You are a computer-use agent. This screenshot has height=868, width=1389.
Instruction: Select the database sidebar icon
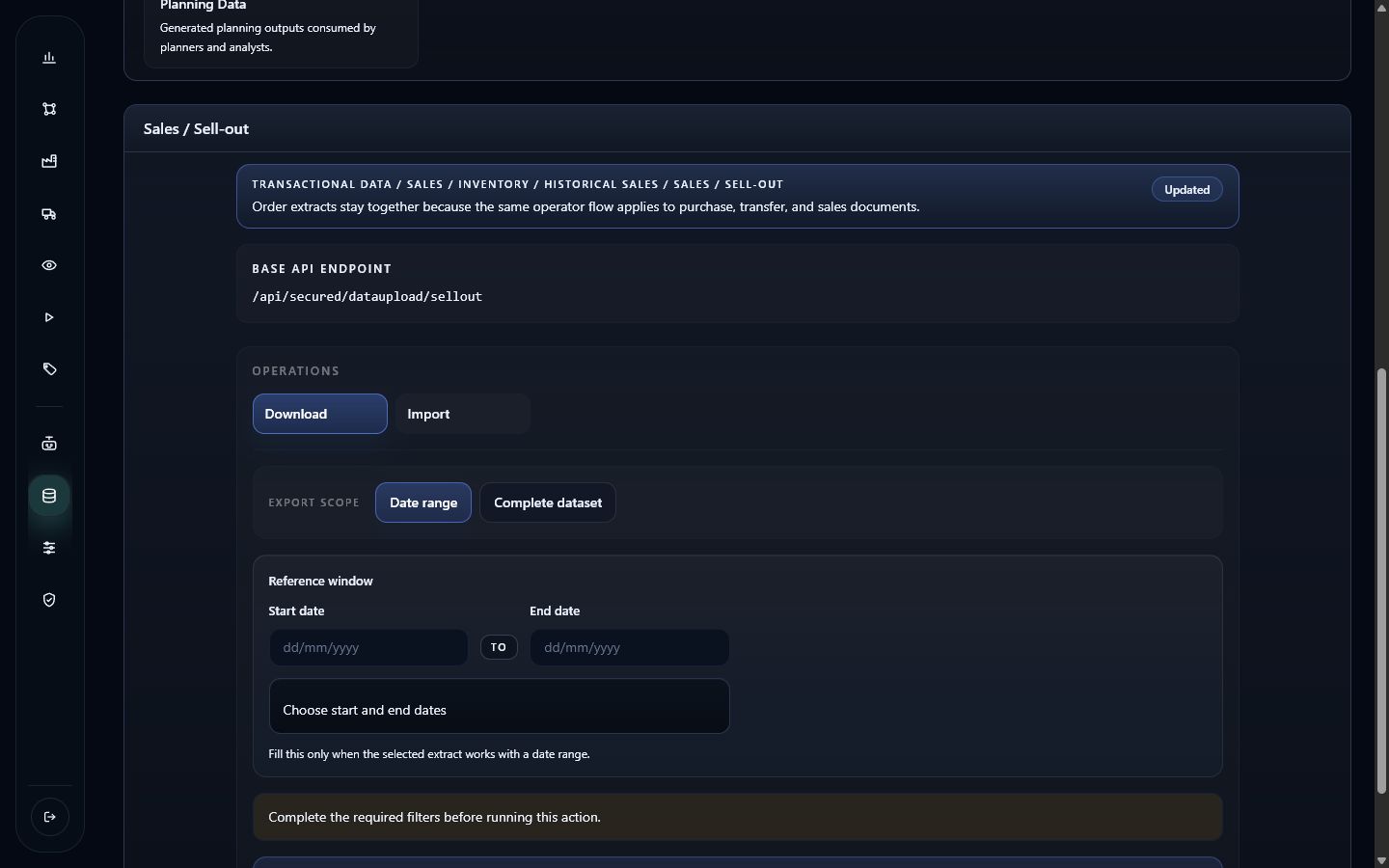click(49, 496)
